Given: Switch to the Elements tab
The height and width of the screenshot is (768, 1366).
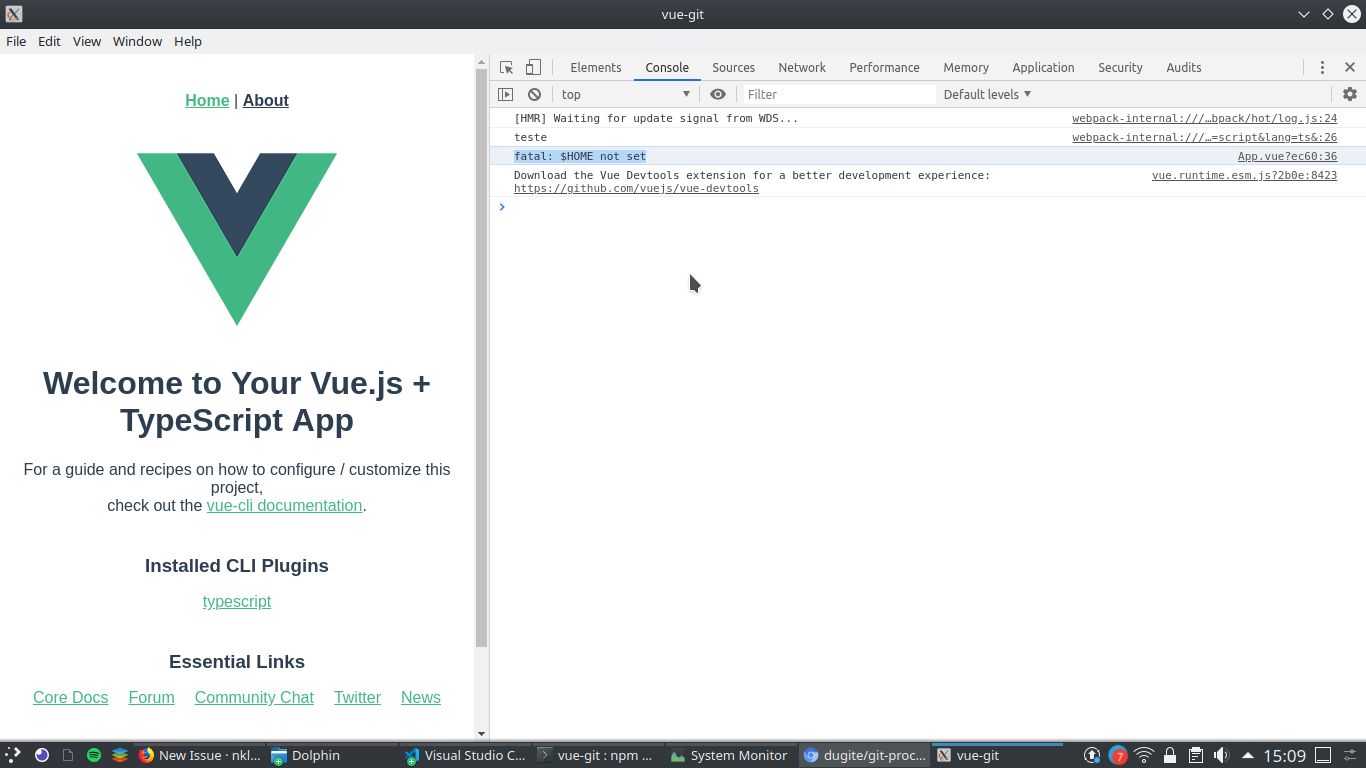Looking at the screenshot, I should click(596, 67).
